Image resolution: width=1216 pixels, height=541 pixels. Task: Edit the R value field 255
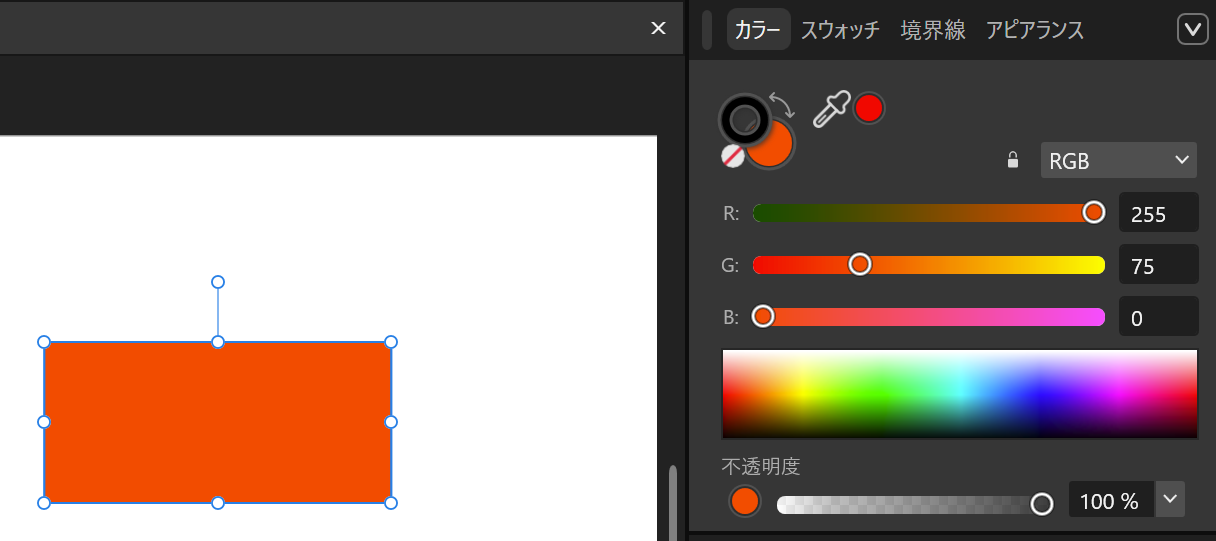(1158, 213)
